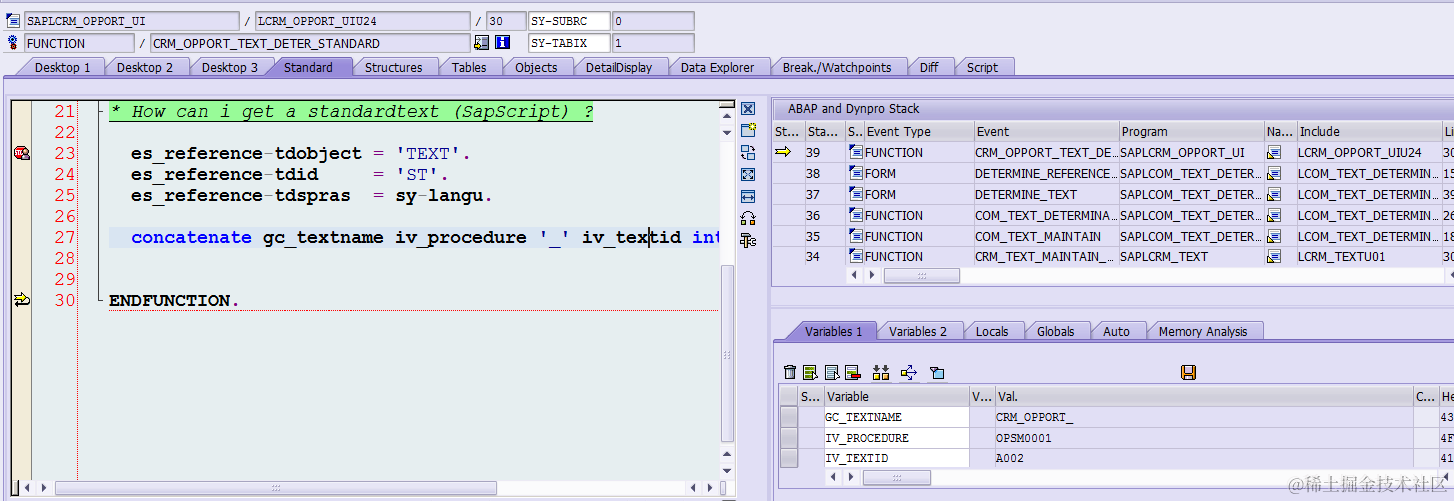Click the stack table's horizontal scrollbar thumb
1454x501 pixels.
922,275
